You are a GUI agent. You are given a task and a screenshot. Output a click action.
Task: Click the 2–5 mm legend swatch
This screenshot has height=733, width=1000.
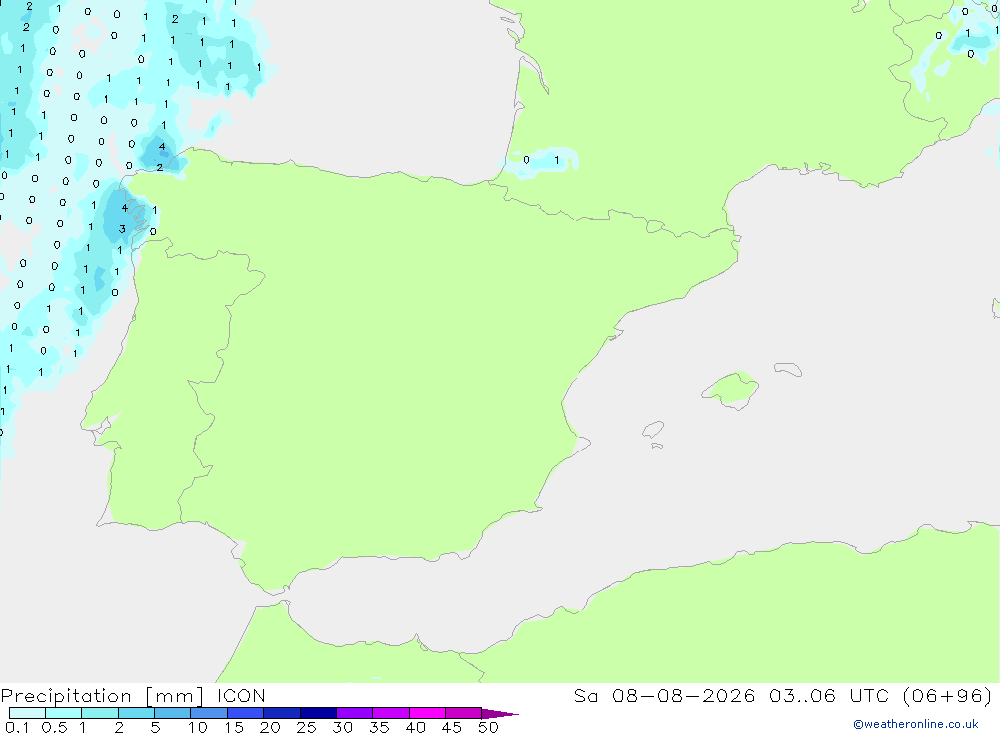tap(136, 713)
